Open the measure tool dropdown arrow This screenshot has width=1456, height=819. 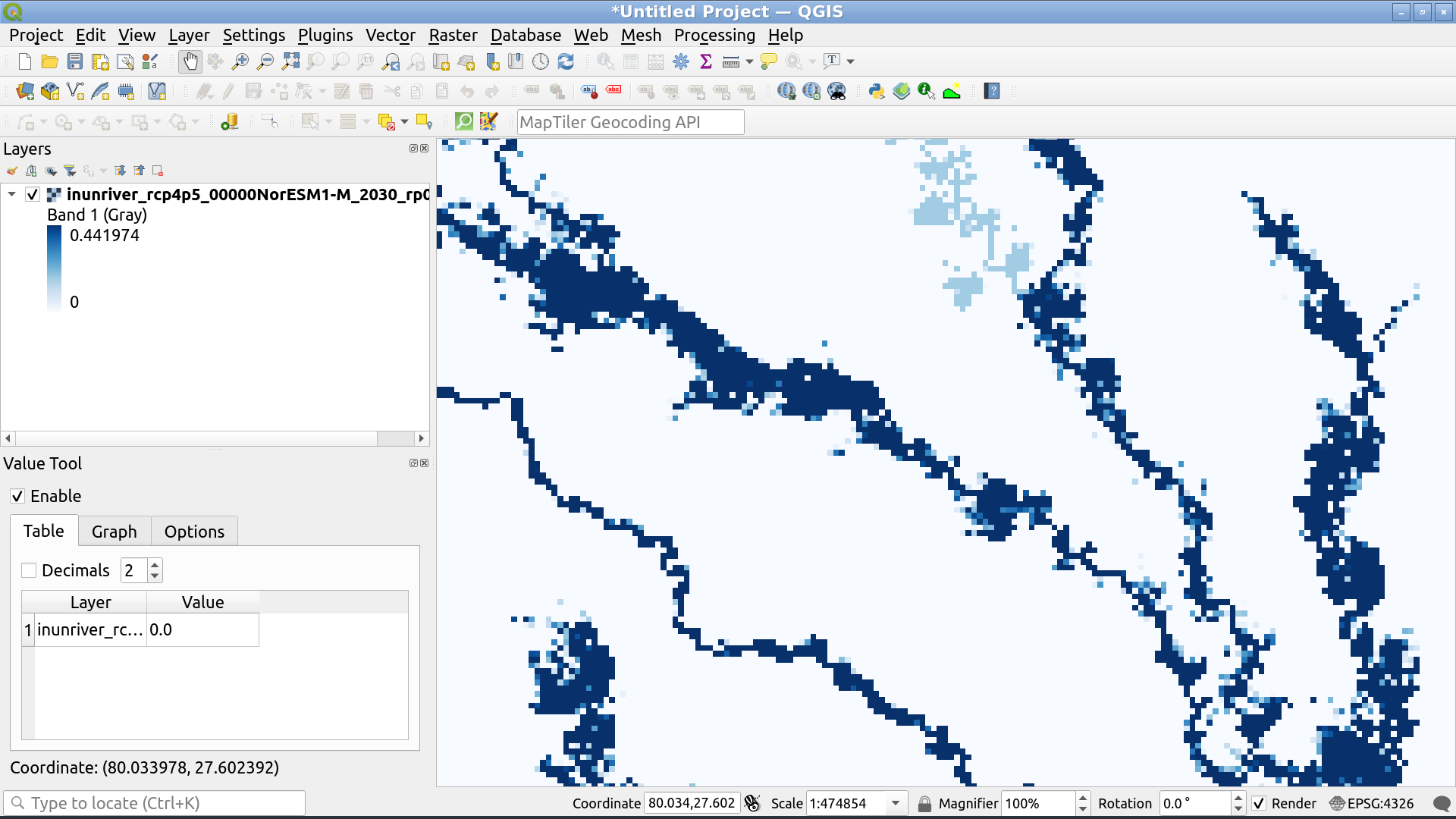coord(749,61)
